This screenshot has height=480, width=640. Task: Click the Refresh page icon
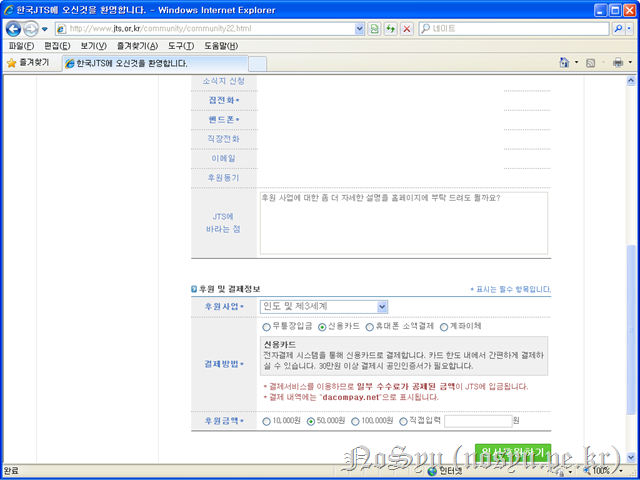coord(389,29)
